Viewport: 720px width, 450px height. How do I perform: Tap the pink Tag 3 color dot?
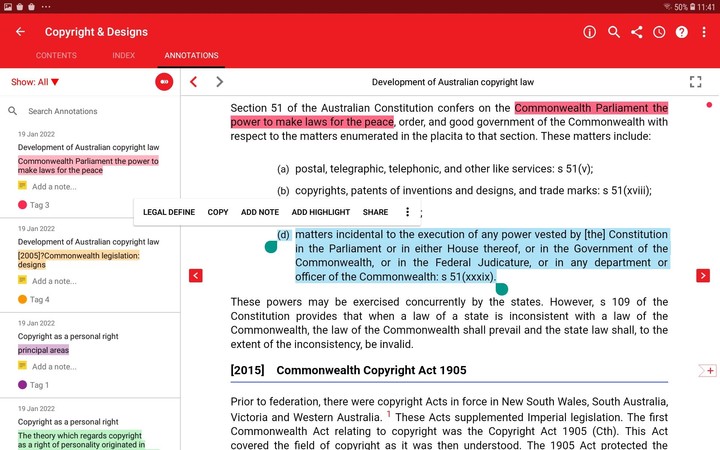(x=23, y=205)
